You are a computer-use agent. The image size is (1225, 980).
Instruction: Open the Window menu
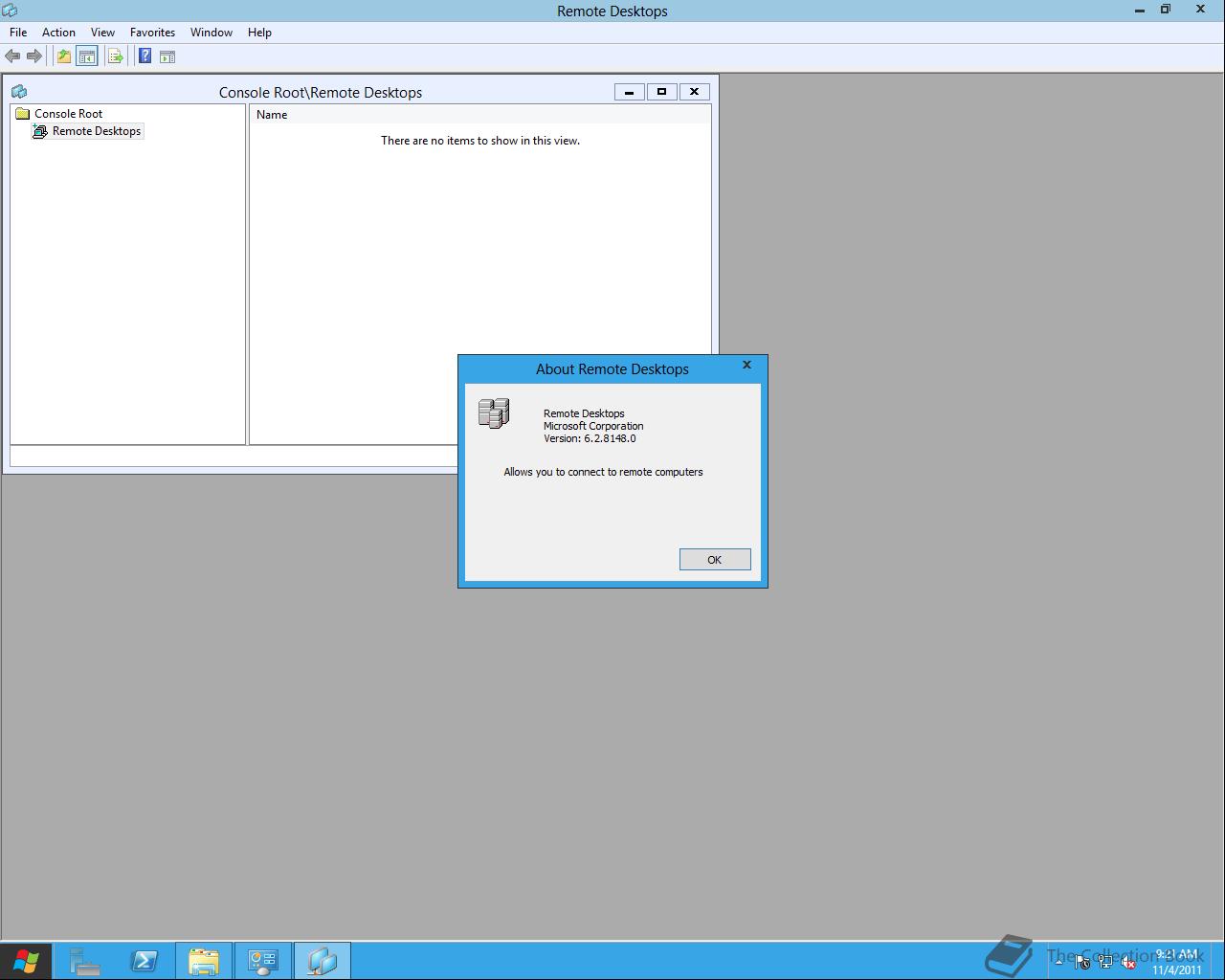pos(212,32)
